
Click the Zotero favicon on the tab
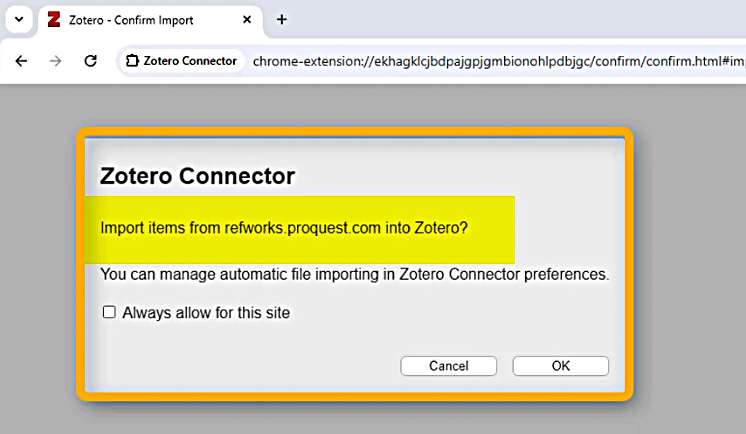(x=54, y=20)
